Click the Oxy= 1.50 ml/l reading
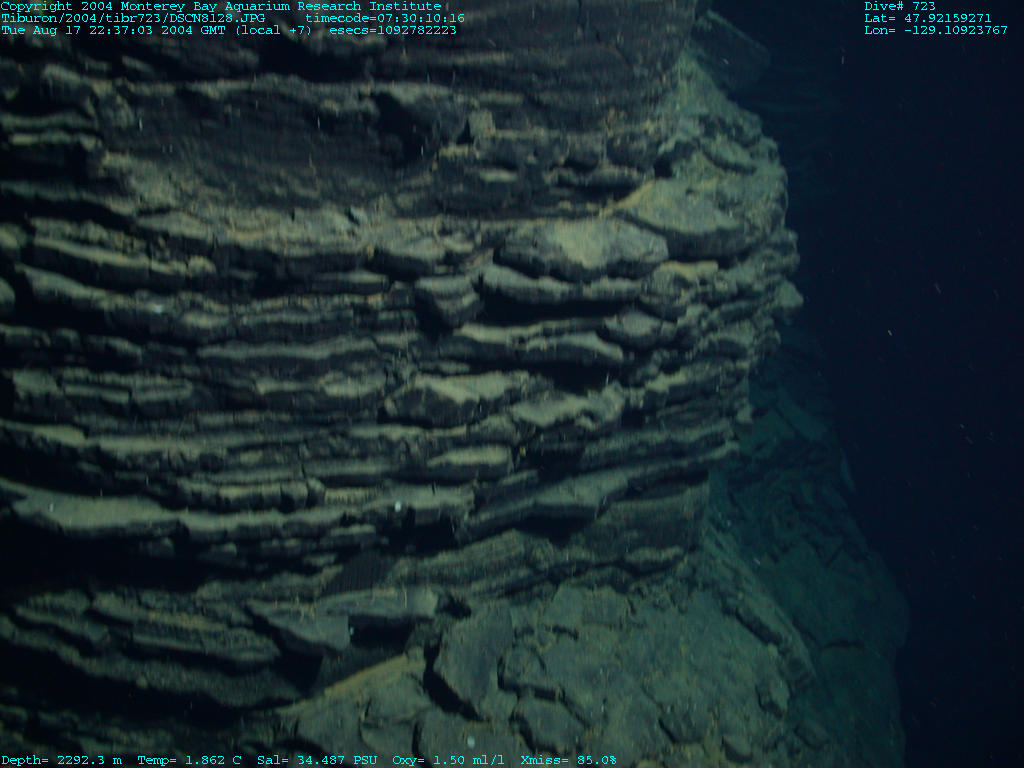This screenshot has width=1024, height=768. [449, 760]
